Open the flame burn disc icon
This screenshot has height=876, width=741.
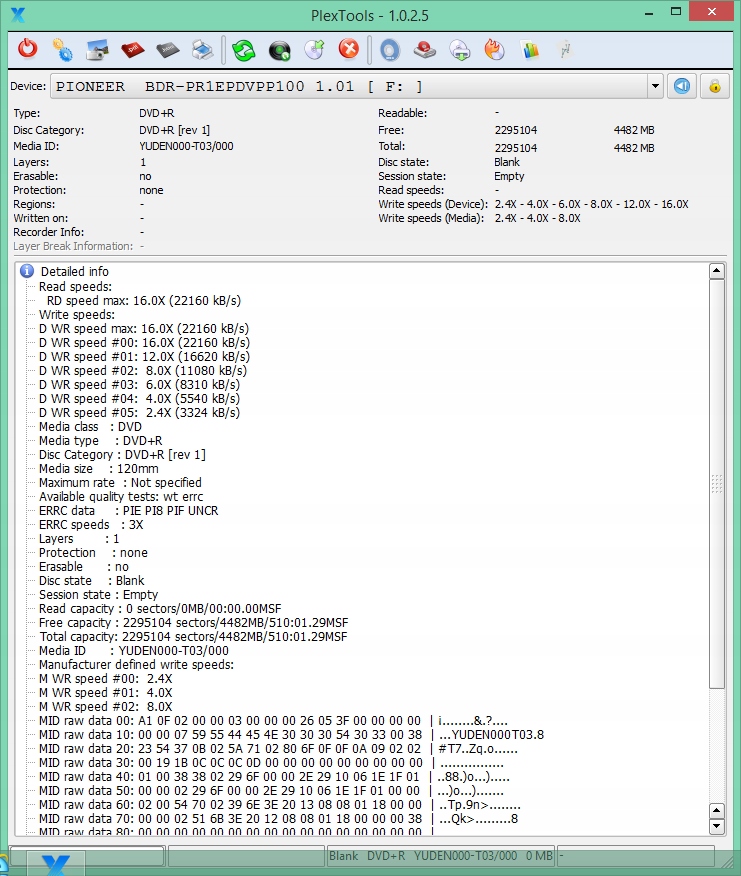tap(495, 50)
